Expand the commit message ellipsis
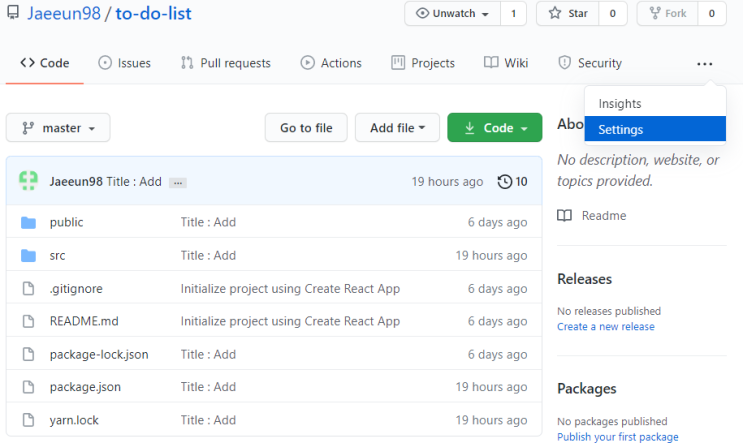 tap(178, 183)
